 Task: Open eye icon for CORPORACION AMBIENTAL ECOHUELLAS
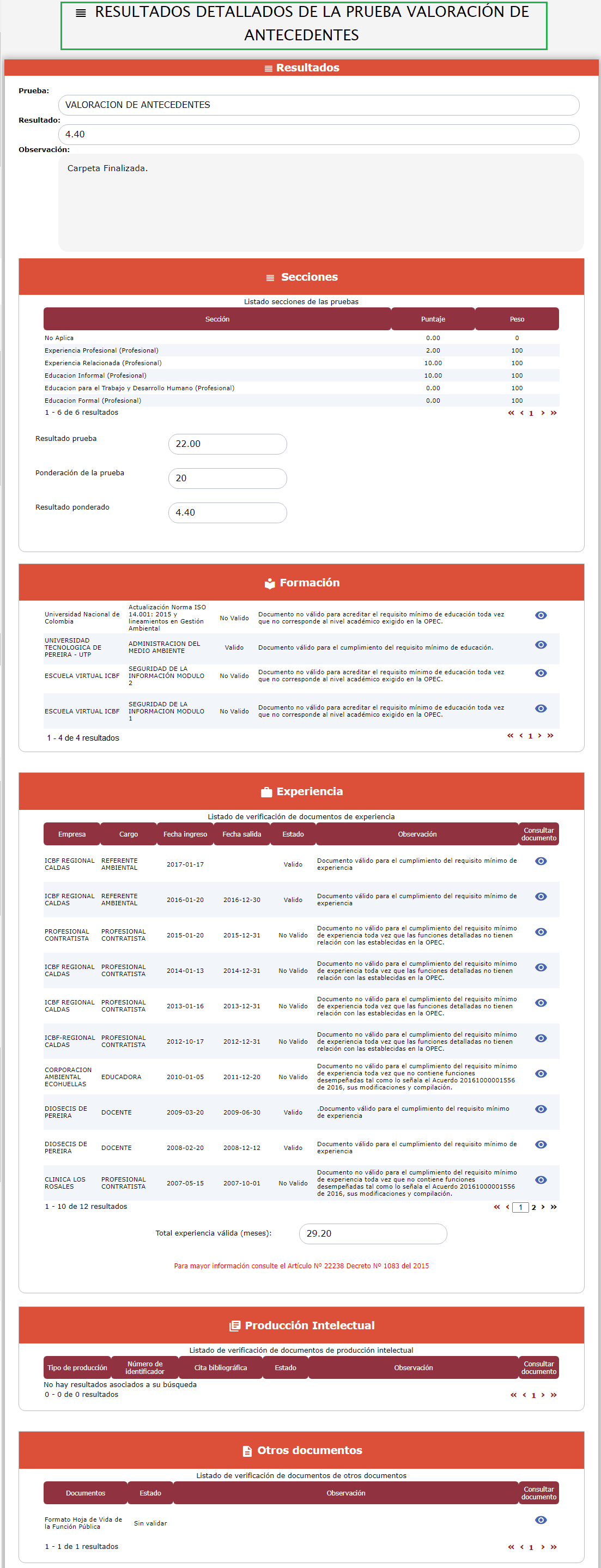pos(540,1074)
